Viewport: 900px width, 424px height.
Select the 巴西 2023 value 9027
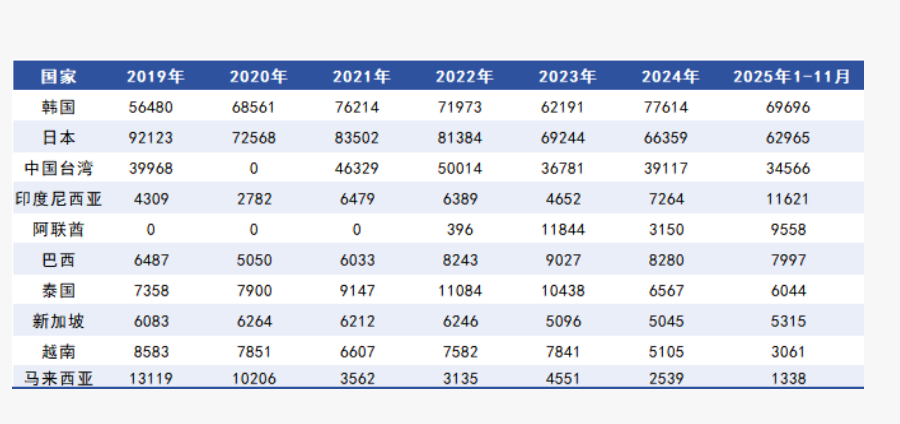click(x=561, y=260)
